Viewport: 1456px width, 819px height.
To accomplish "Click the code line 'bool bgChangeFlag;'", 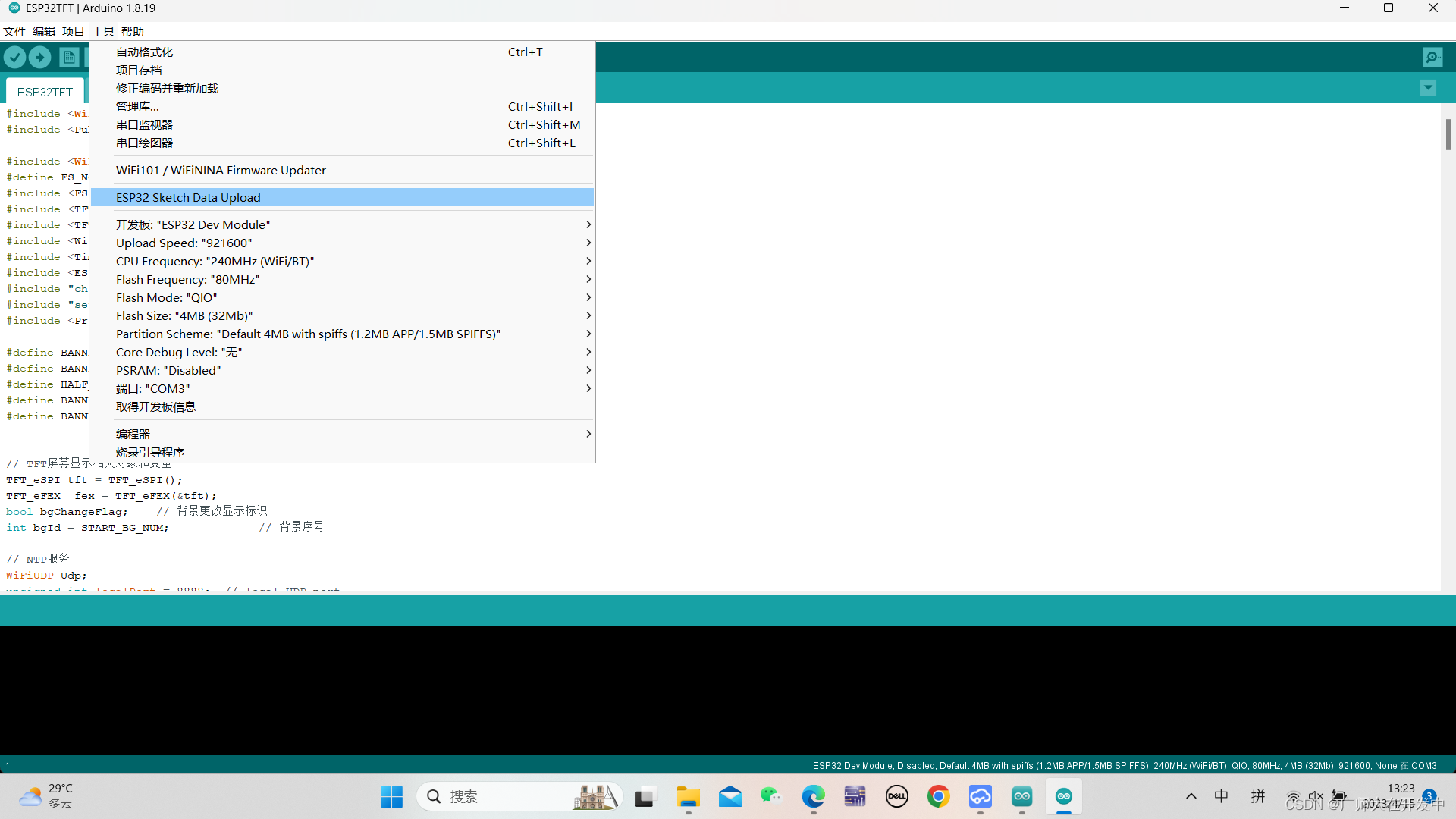I will pos(67,512).
